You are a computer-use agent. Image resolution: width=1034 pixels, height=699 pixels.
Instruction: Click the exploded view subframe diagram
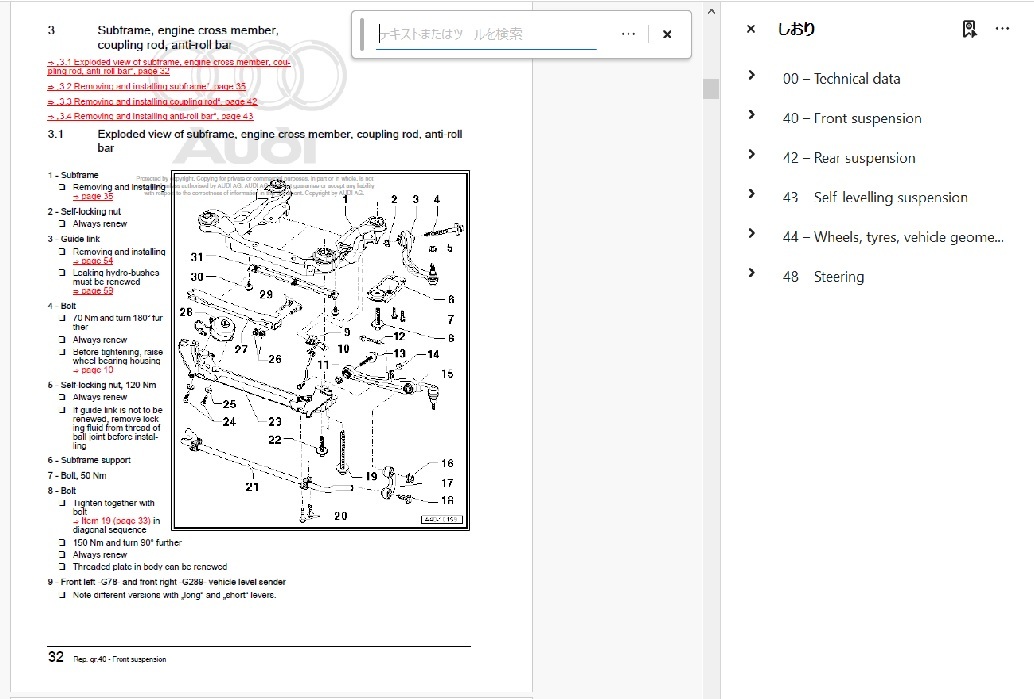coord(320,350)
